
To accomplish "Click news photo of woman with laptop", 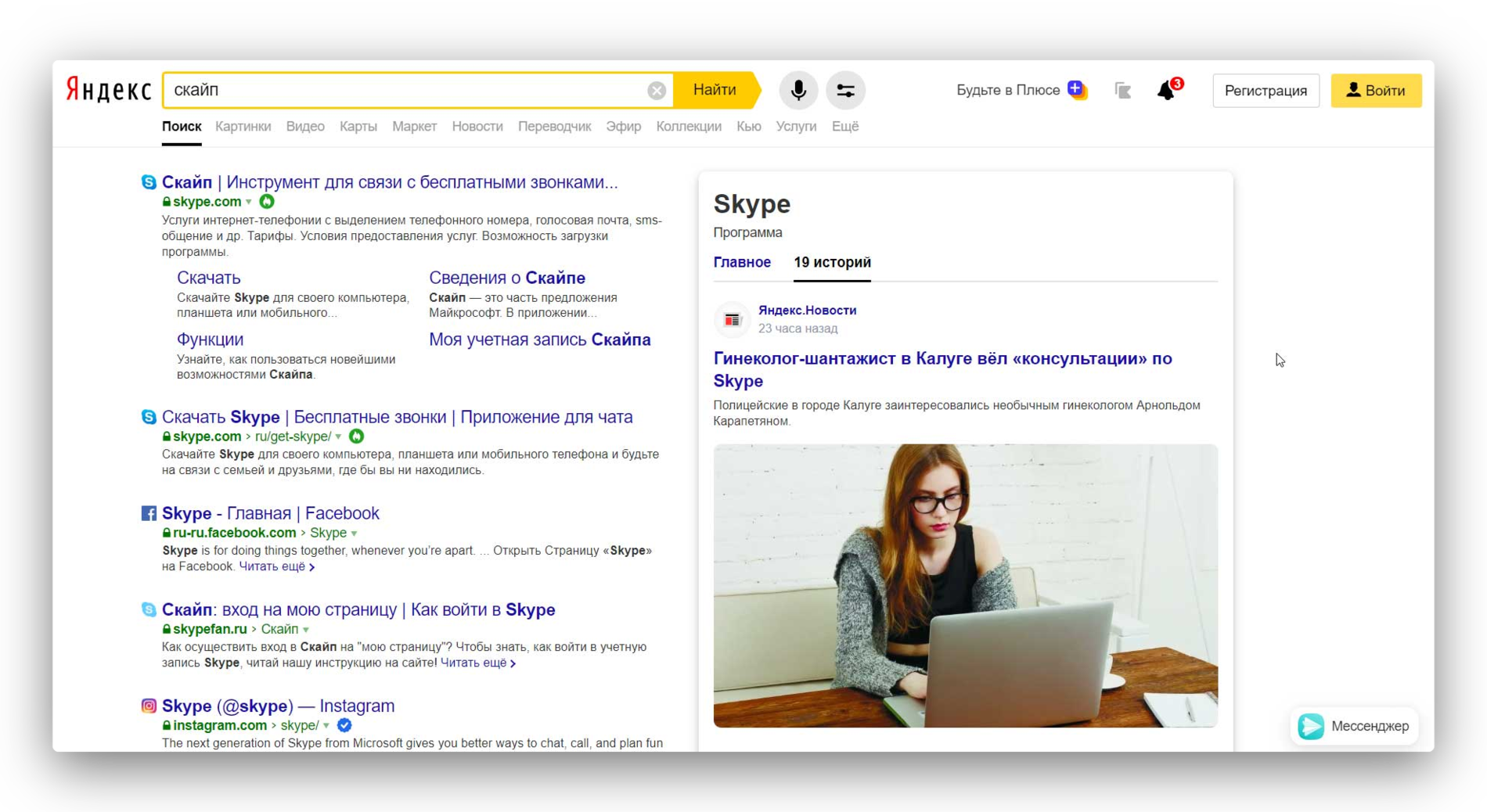I will tap(965, 585).
